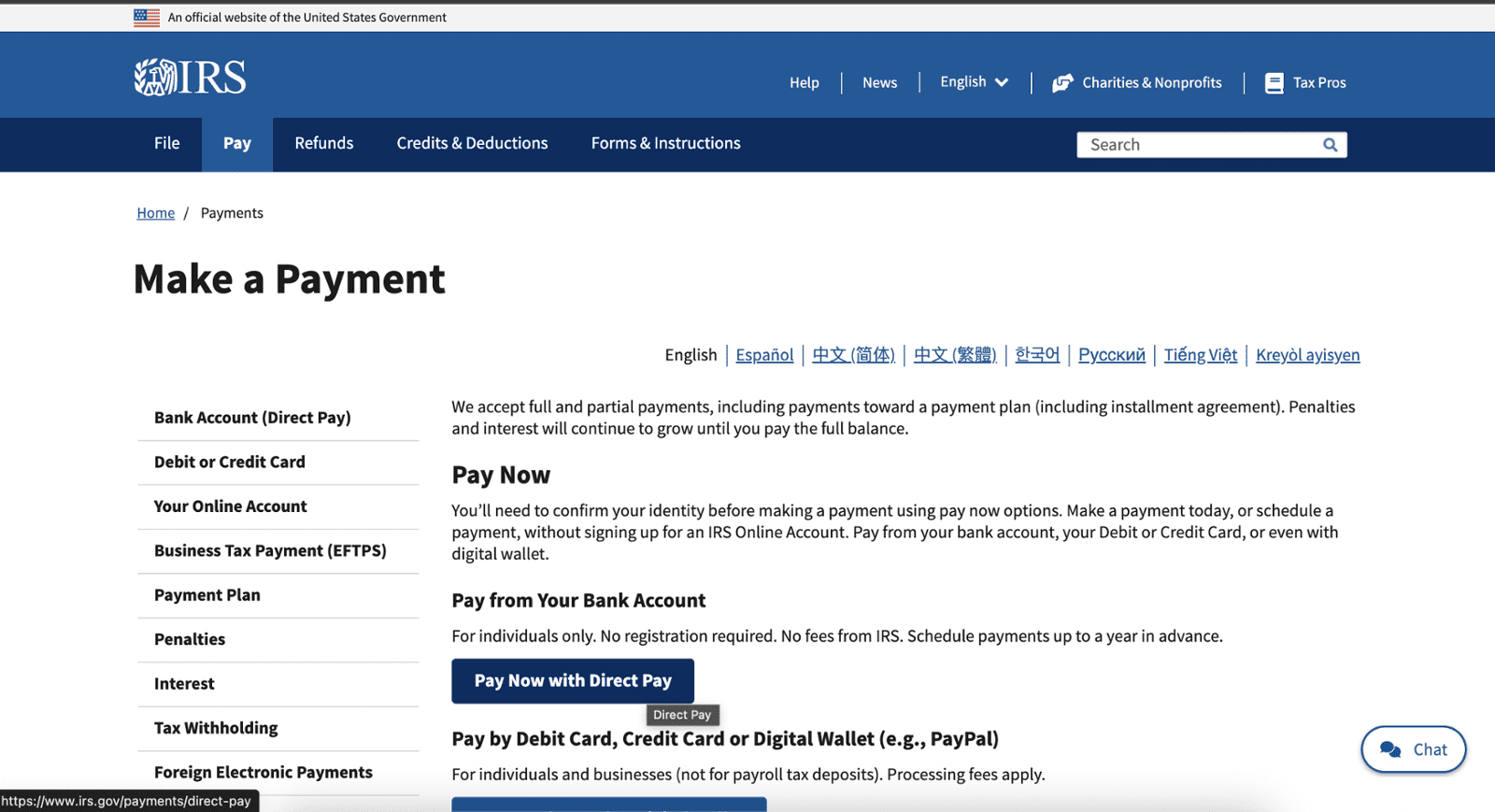Click the News link
The image size is (1495, 812).
tap(879, 82)
